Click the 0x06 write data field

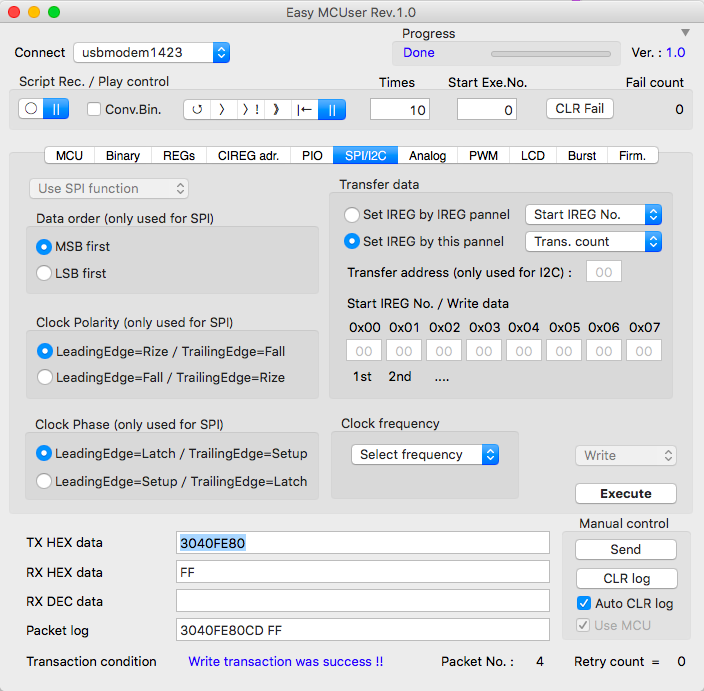[603, 350]
